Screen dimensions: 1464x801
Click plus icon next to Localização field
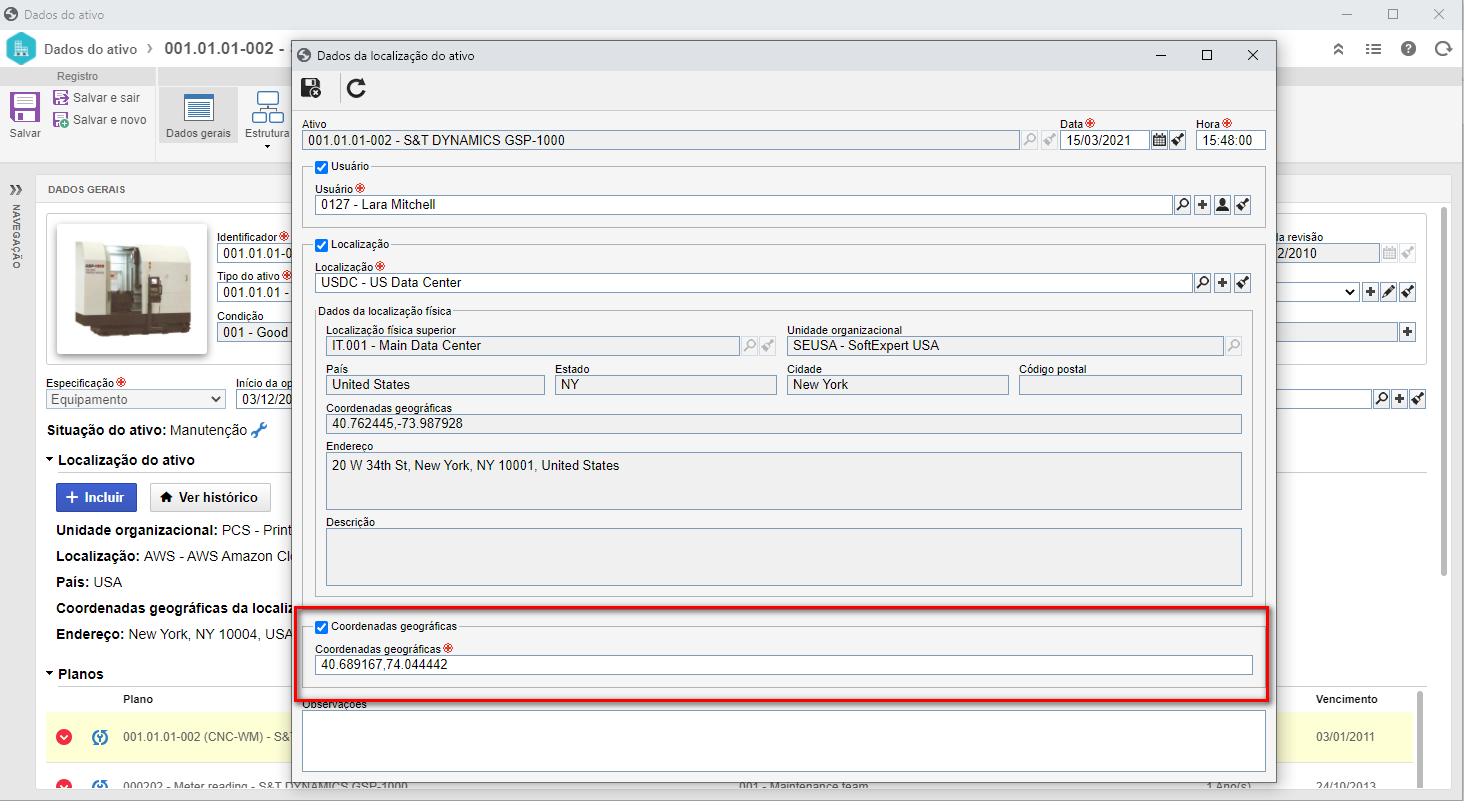click(x=1222, y=283)
